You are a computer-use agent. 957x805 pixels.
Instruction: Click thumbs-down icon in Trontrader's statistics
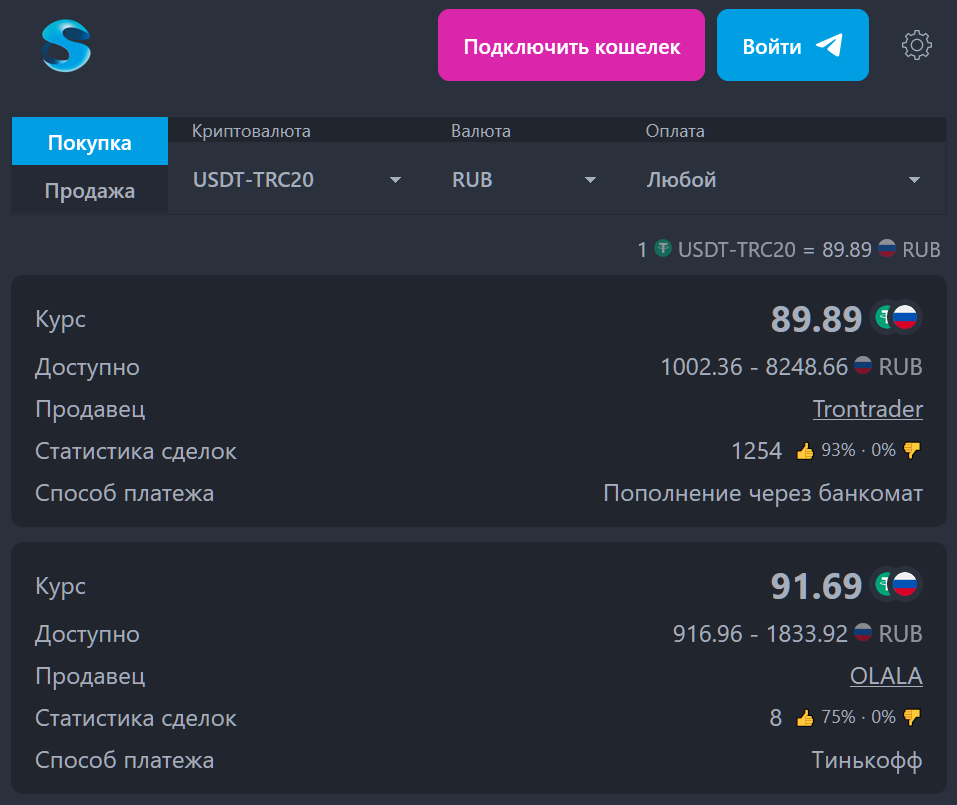tap(912, 450)
